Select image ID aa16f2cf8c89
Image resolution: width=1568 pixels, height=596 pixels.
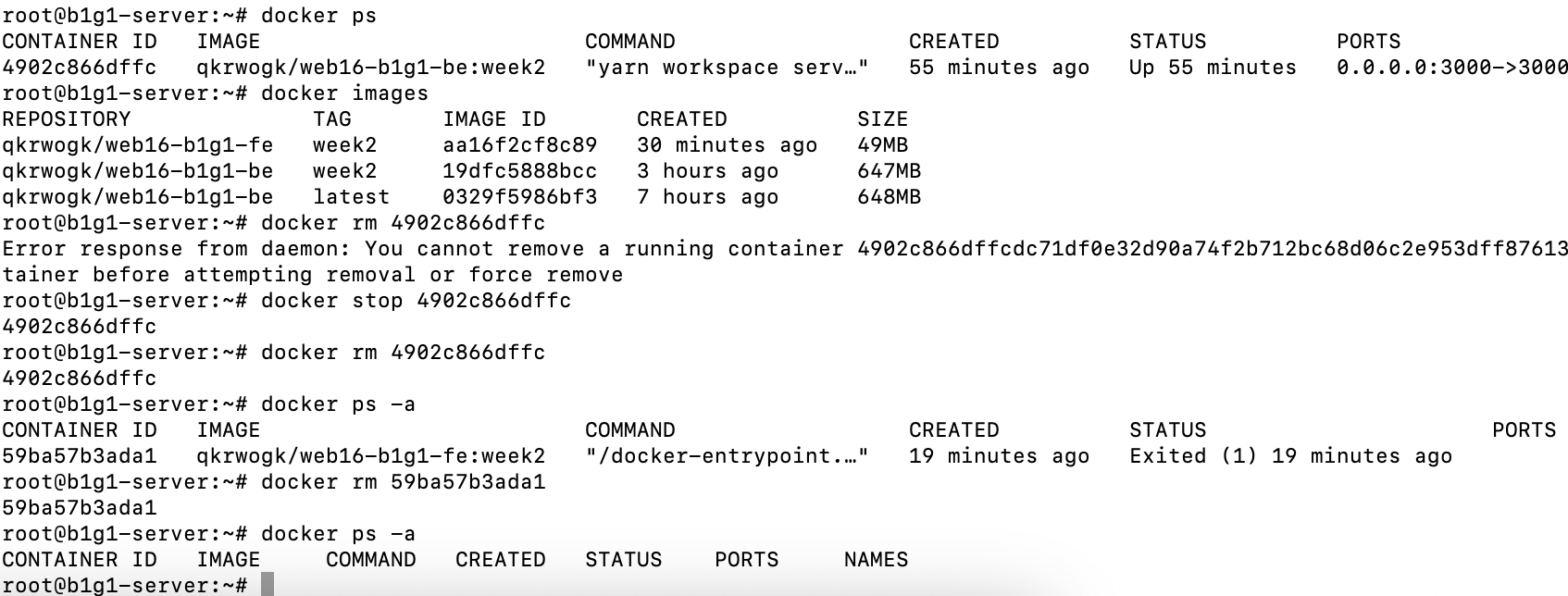coord(520,145)
